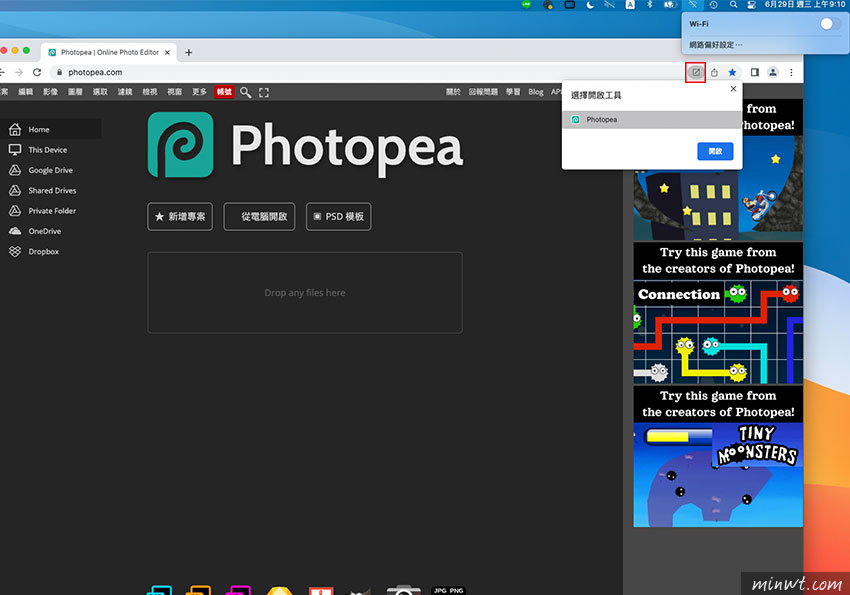Select Home in the sidebar

point(50,129)
